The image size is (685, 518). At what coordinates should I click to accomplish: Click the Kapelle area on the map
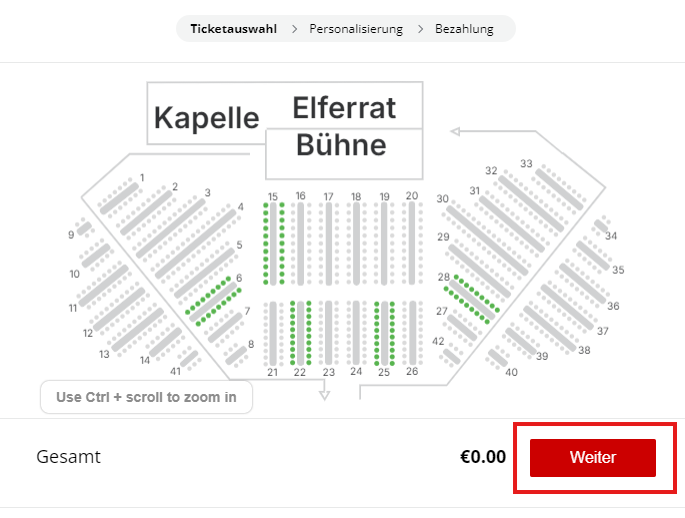pyautogui.click(x=206, y=118)
